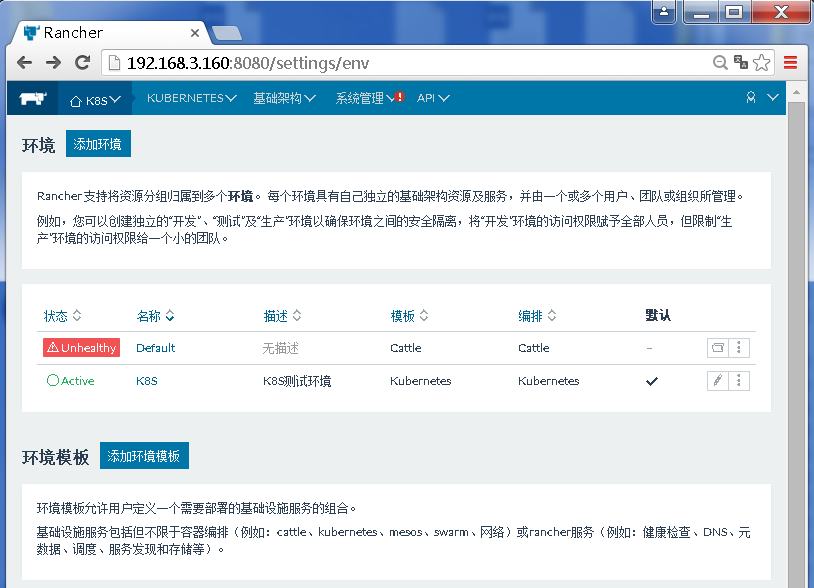Click the scrollbar up arrow
This screenshot has width=814, height=588.
796,92
